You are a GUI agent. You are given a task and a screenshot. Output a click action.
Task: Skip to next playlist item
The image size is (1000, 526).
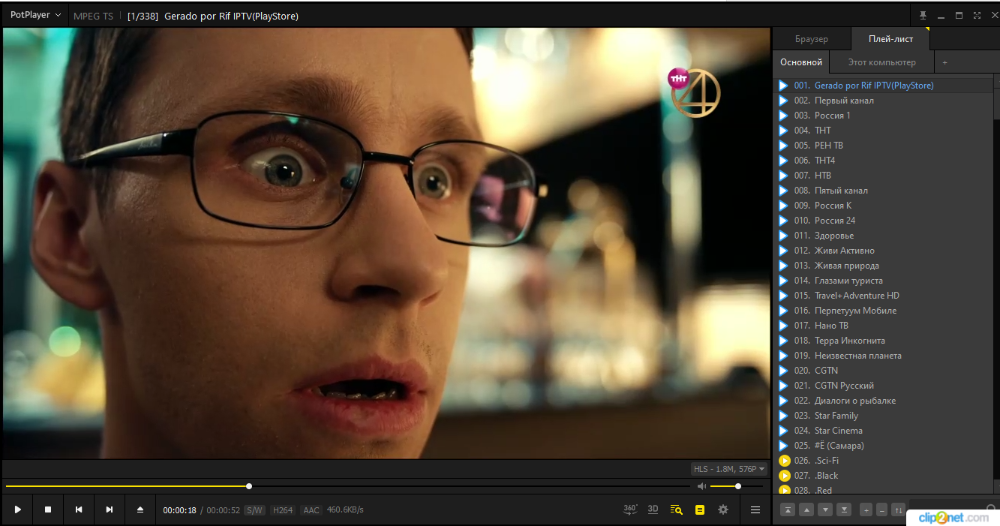click(x=109, y=509)
